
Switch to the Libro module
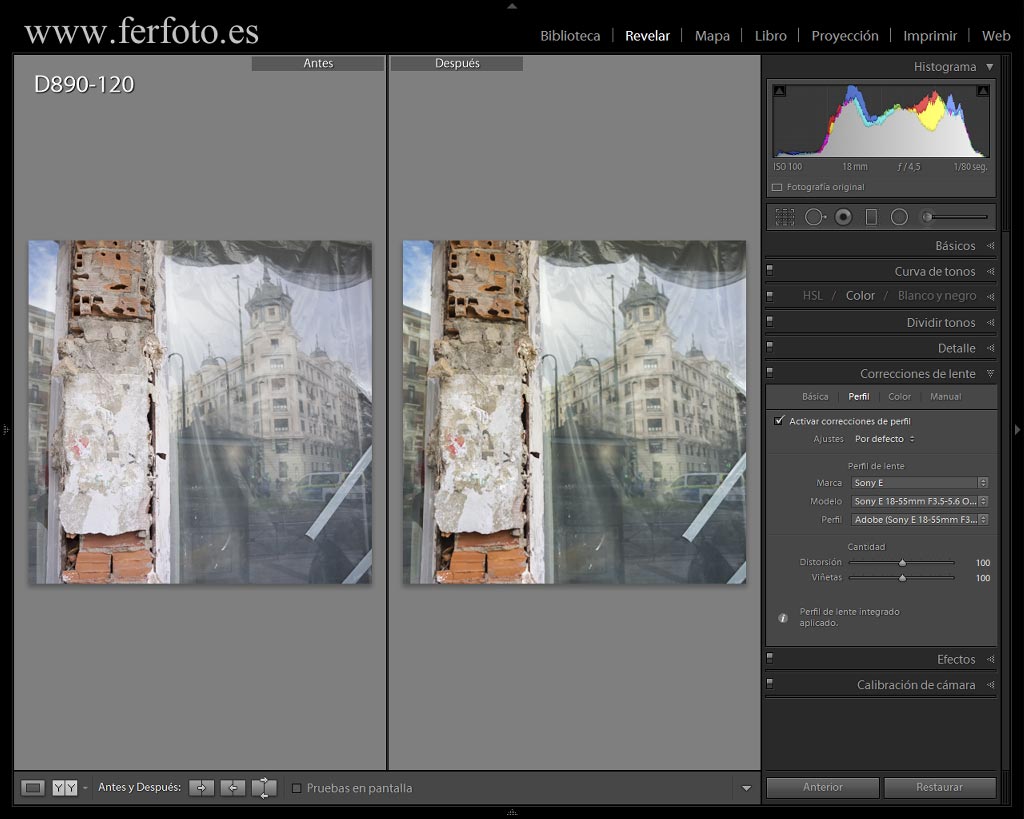click(x=771, y=36)
